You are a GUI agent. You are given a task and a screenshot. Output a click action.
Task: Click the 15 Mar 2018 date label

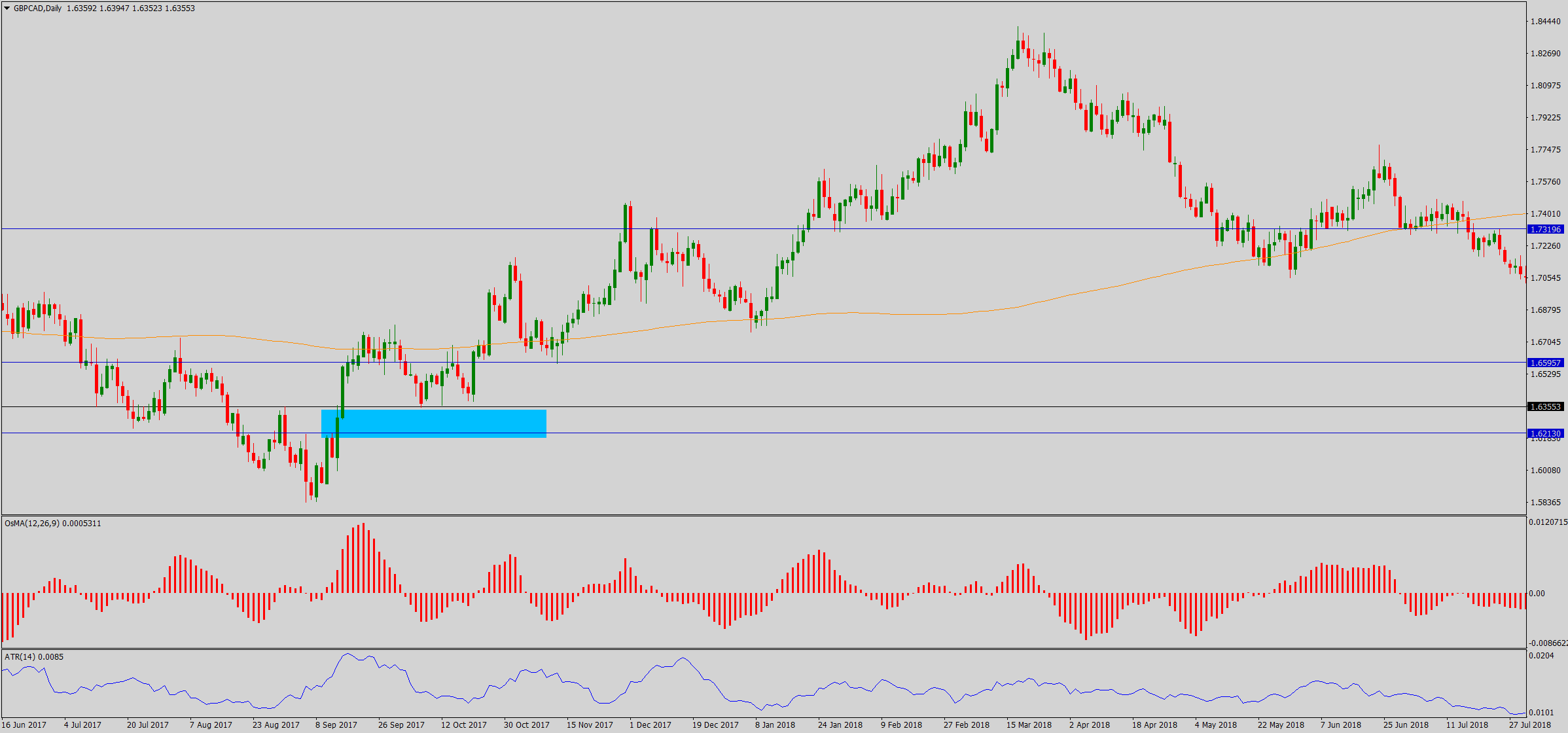point(1029,725)
